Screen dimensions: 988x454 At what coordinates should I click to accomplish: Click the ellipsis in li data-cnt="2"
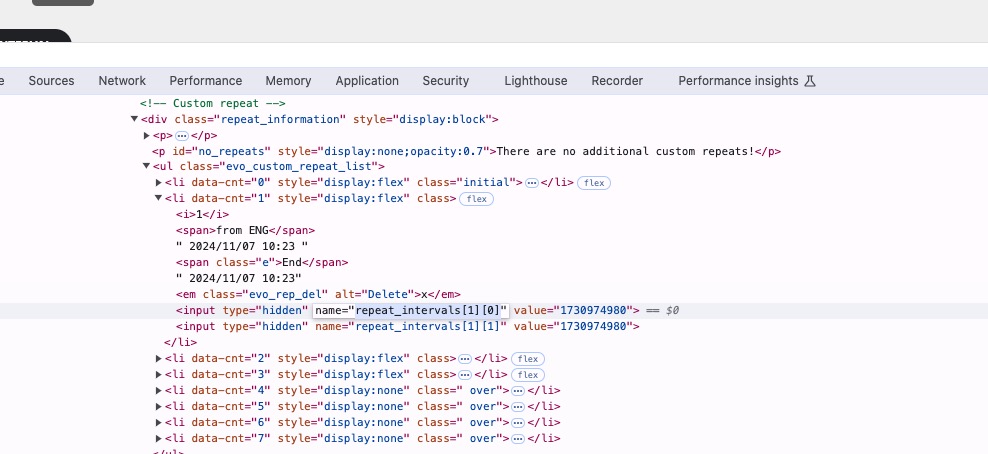(465, 359)
